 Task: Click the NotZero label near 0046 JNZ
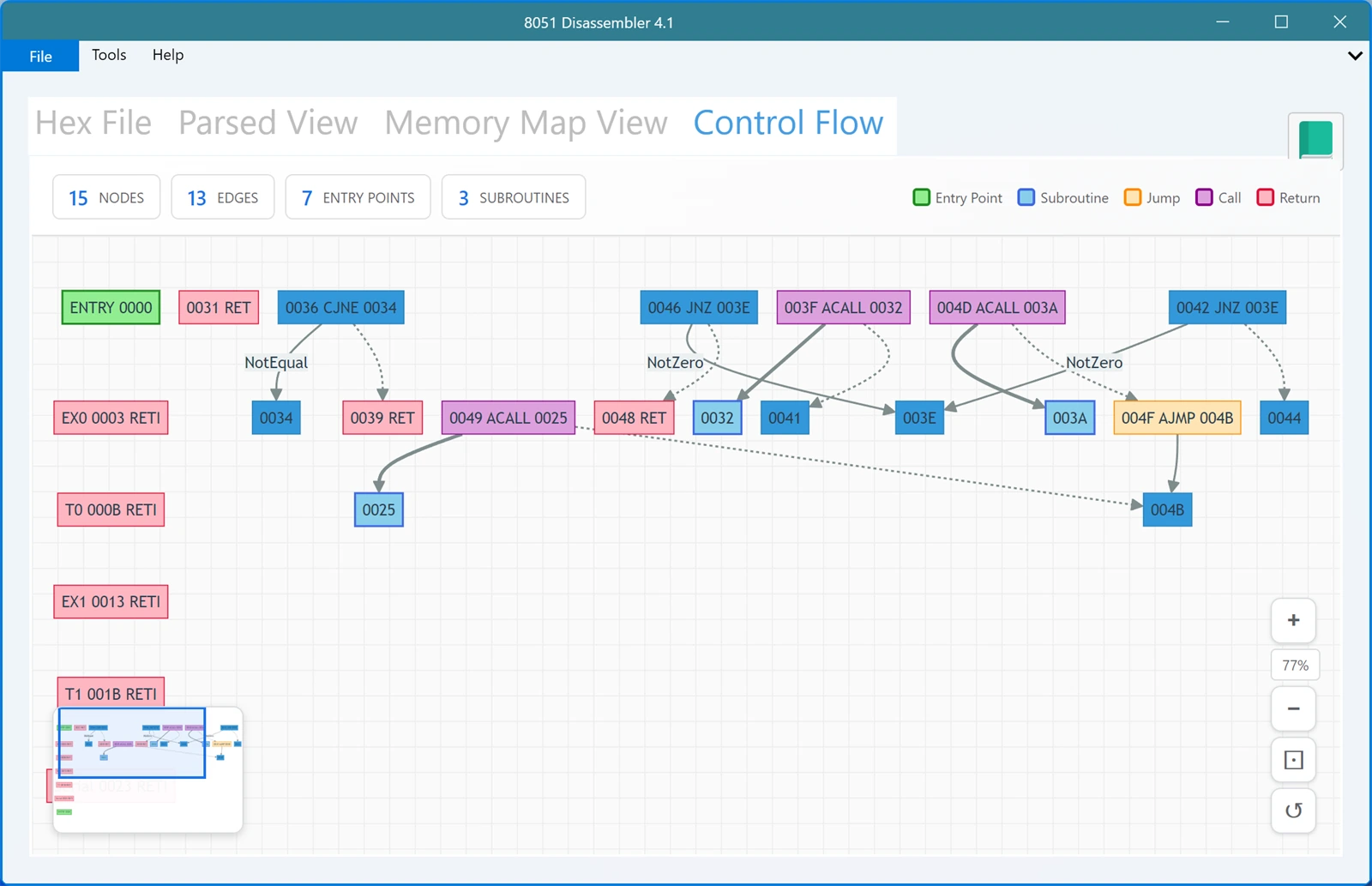pos(675,363)
